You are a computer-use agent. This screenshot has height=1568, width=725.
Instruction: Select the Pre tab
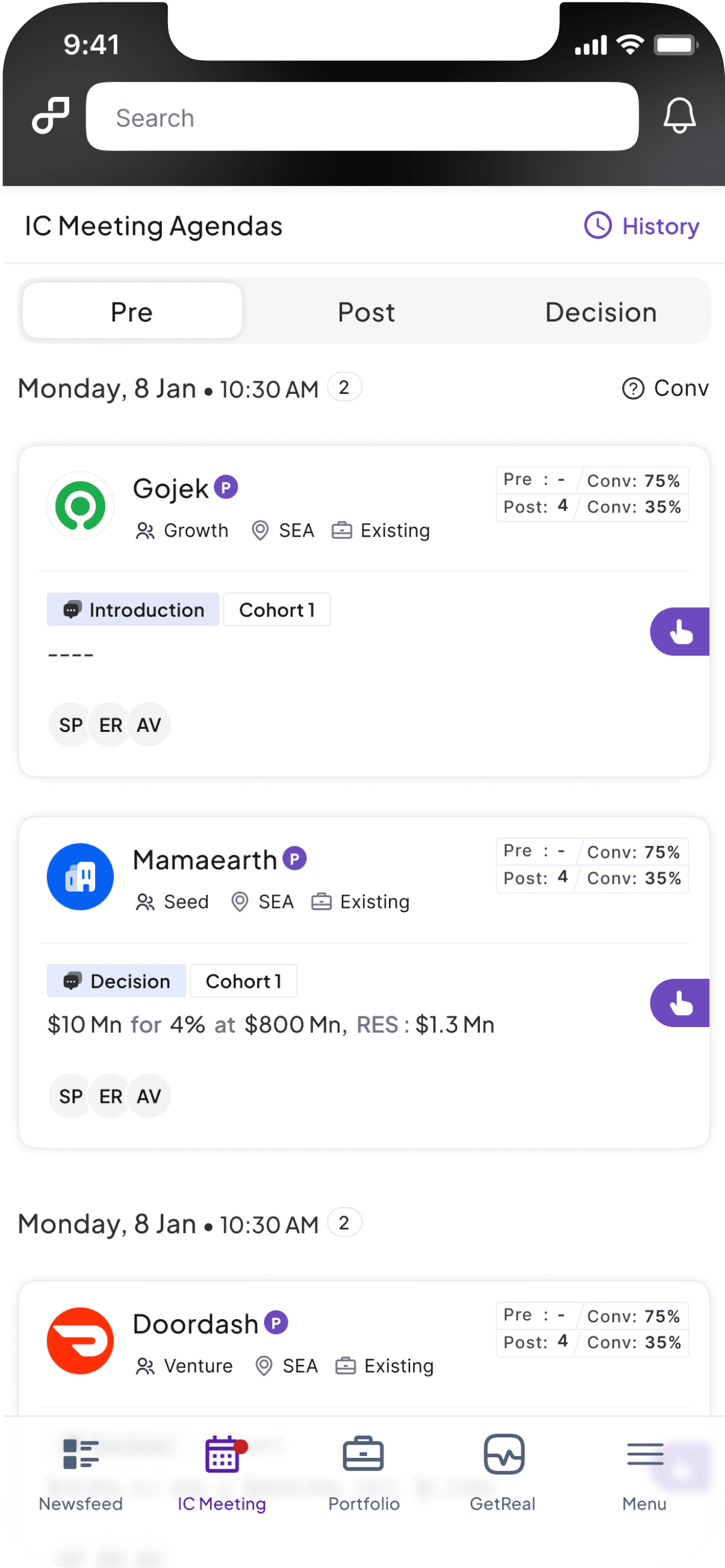(x=132, y=311)
